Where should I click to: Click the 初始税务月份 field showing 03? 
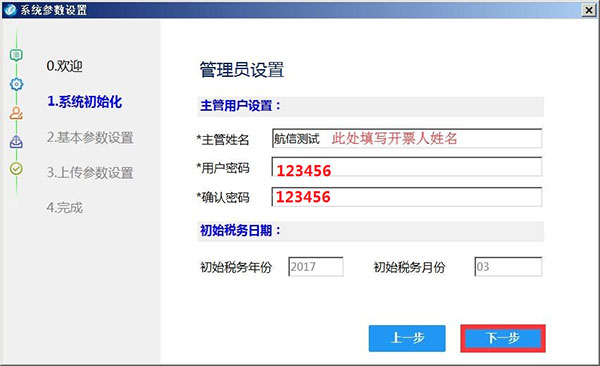click(508, 266)
